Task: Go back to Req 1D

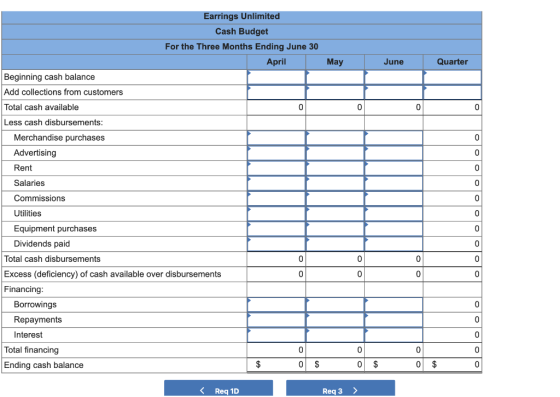Action: point(219,388)
